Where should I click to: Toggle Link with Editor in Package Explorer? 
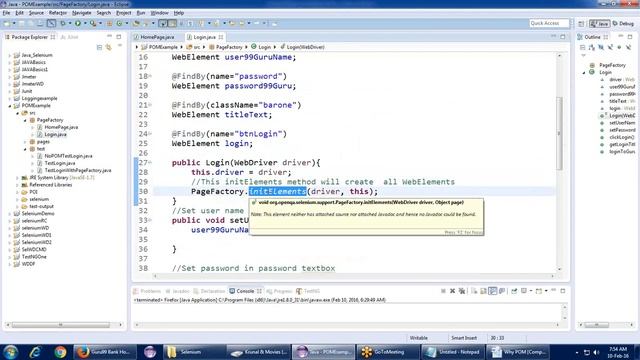click(109, 47)
